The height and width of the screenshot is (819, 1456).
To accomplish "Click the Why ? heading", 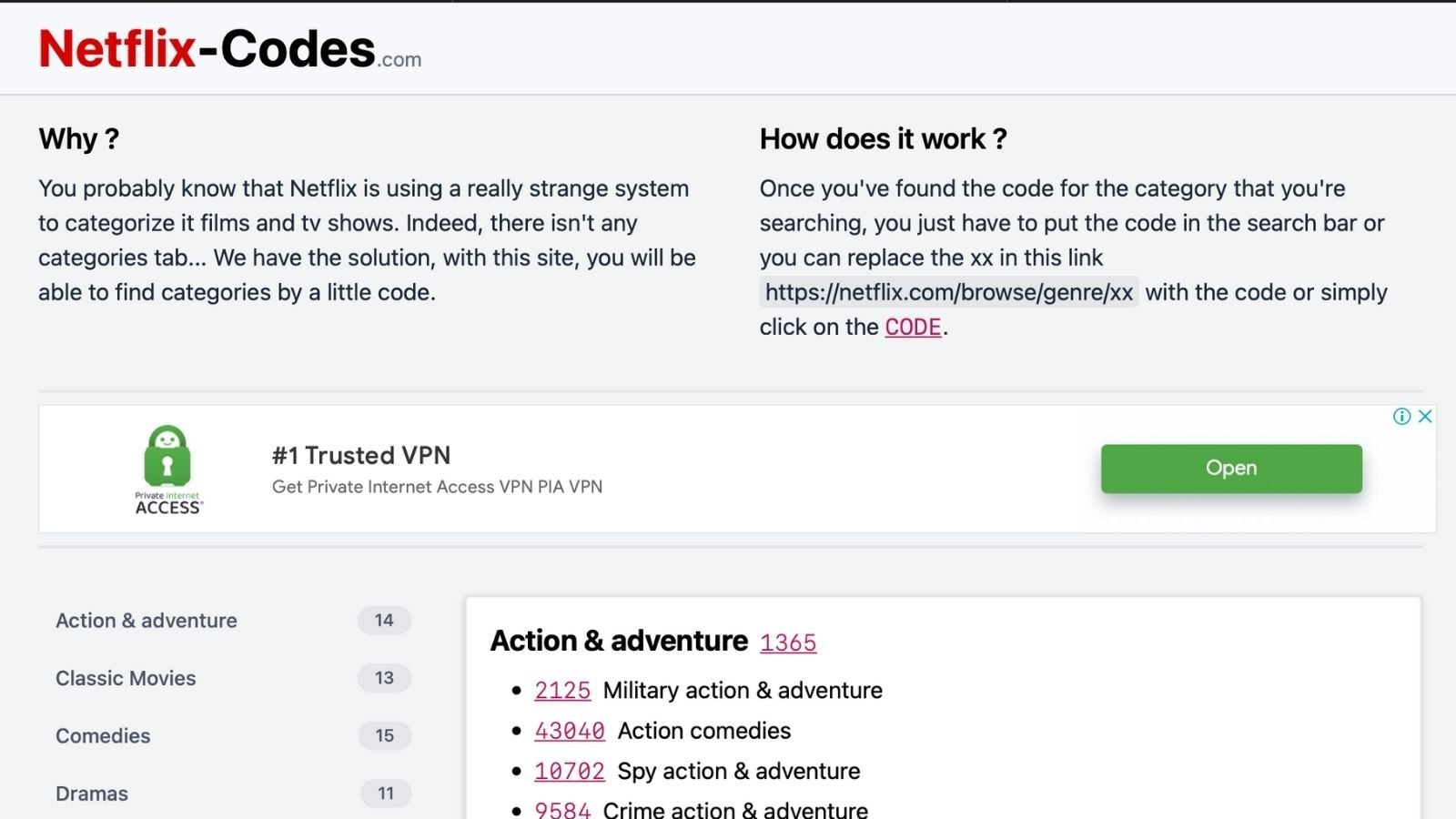I will 79,139.
